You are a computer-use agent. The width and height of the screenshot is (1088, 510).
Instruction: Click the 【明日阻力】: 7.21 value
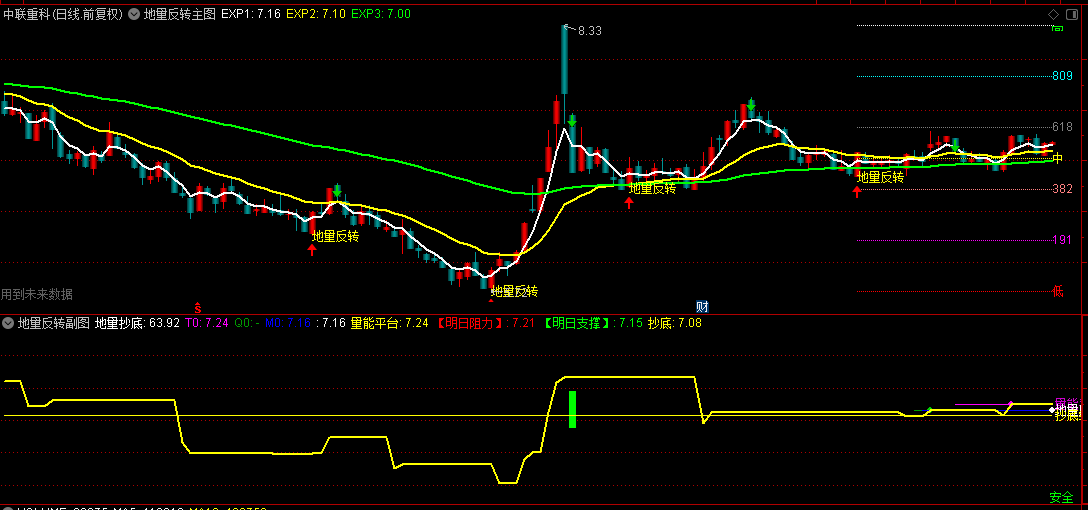tap(485, 323)
